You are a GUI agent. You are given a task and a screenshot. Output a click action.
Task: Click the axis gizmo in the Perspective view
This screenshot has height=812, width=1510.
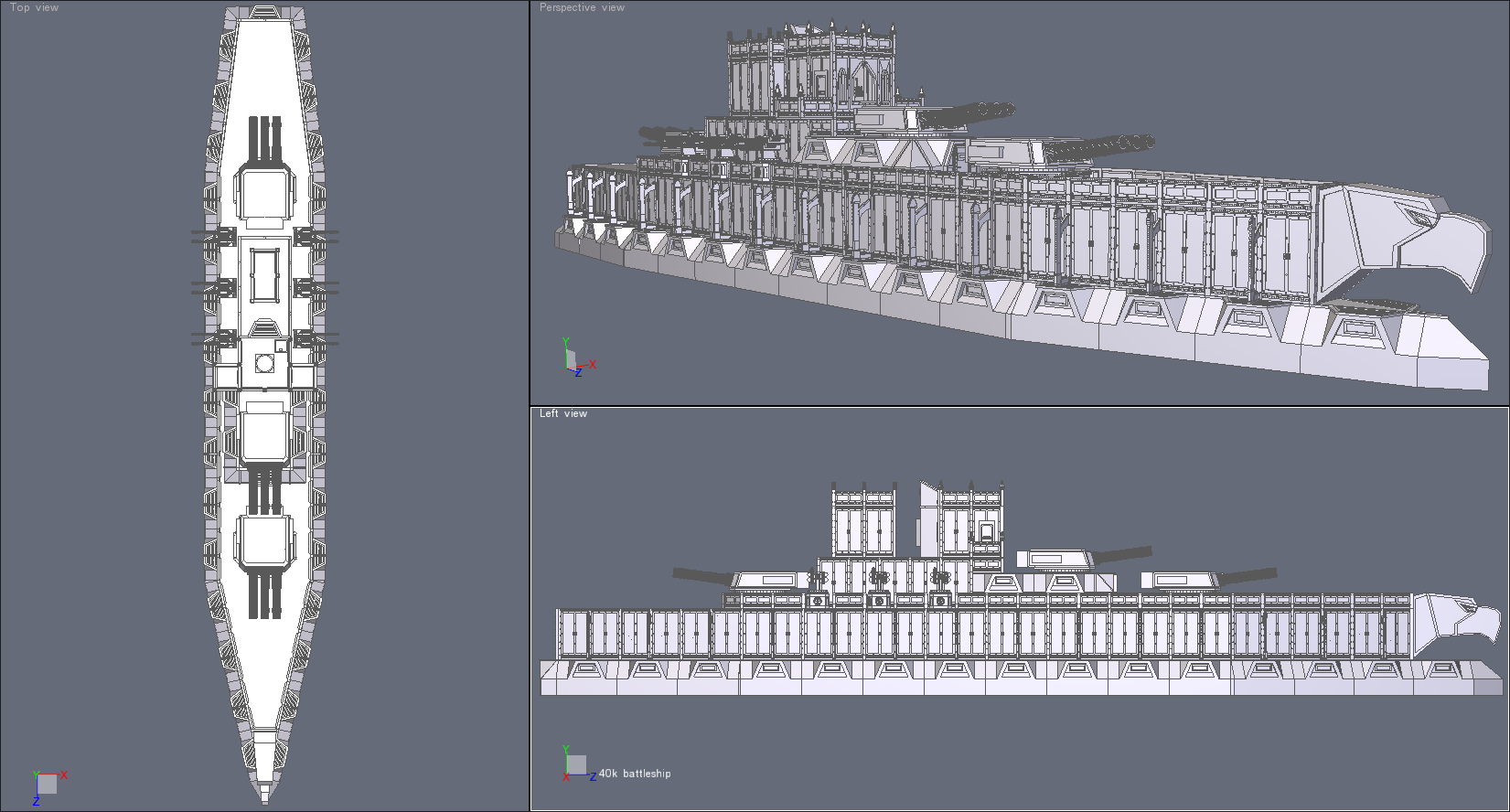[x=578, y=358]
